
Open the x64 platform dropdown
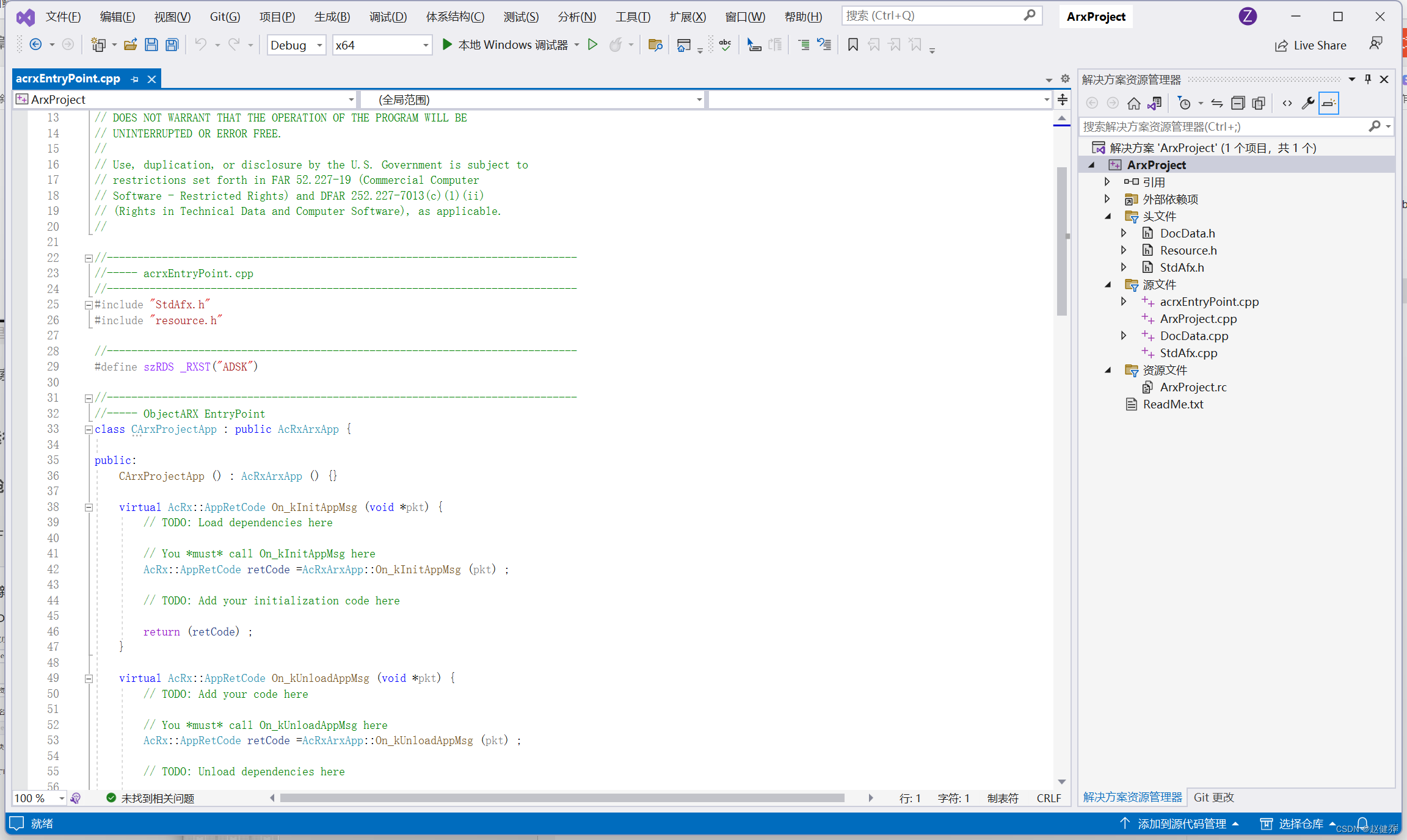click(x=382, y=45)
